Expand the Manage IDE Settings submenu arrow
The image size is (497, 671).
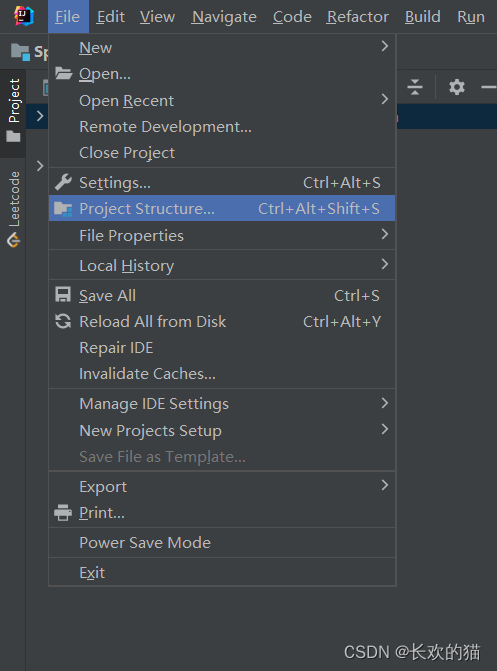(x=384, y=402)
